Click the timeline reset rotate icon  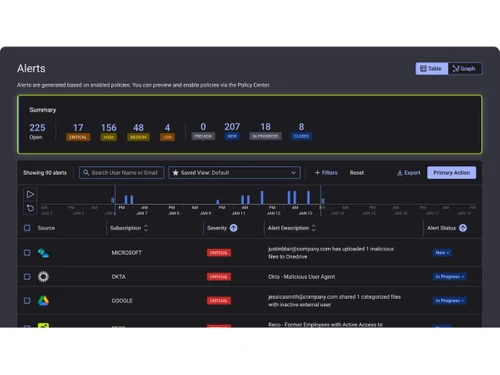(x=30, y=208)
